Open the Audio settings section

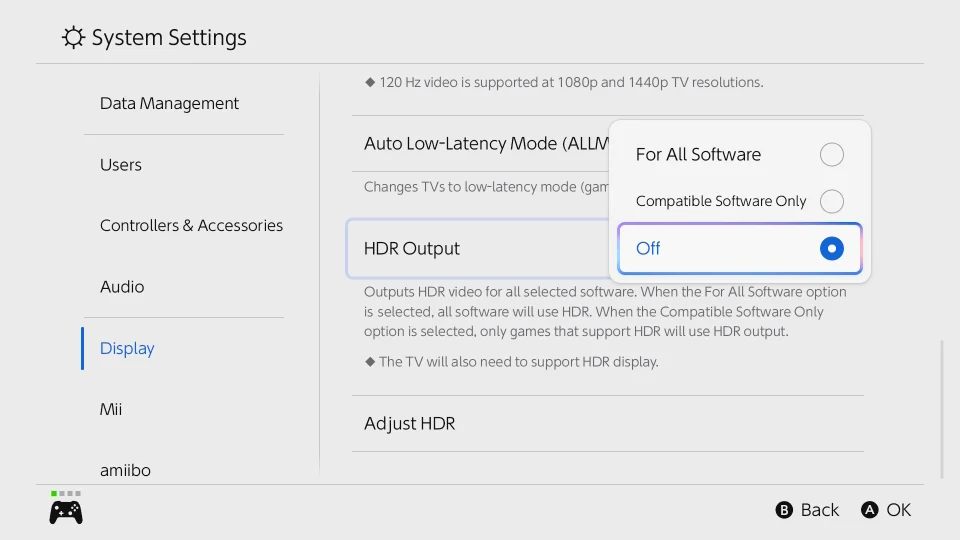[122, 287]
